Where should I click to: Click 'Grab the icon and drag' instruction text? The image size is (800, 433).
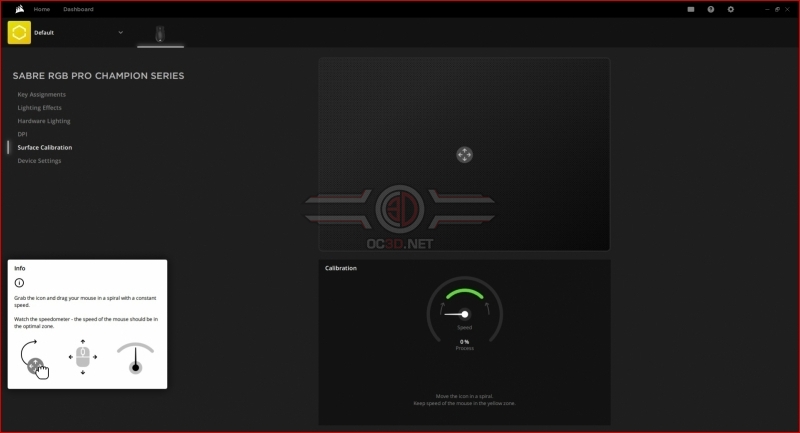point(85,301)
